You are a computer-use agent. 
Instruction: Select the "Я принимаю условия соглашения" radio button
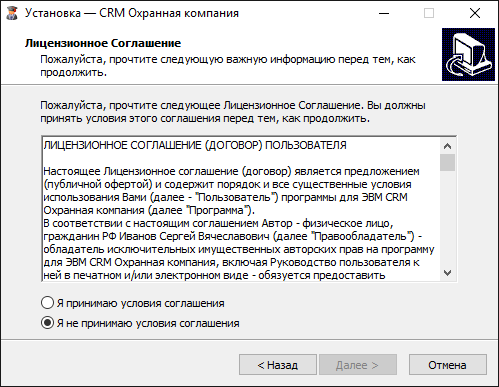[x=47, y=303]
